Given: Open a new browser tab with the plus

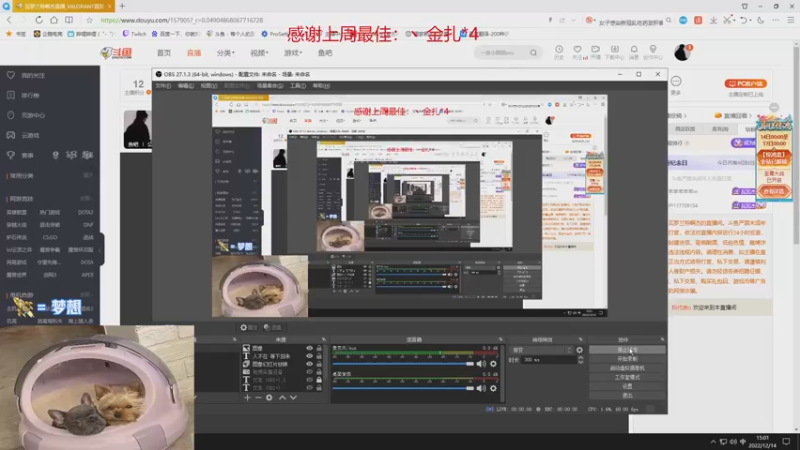Looking at the screenshot, I should [122, 6].
